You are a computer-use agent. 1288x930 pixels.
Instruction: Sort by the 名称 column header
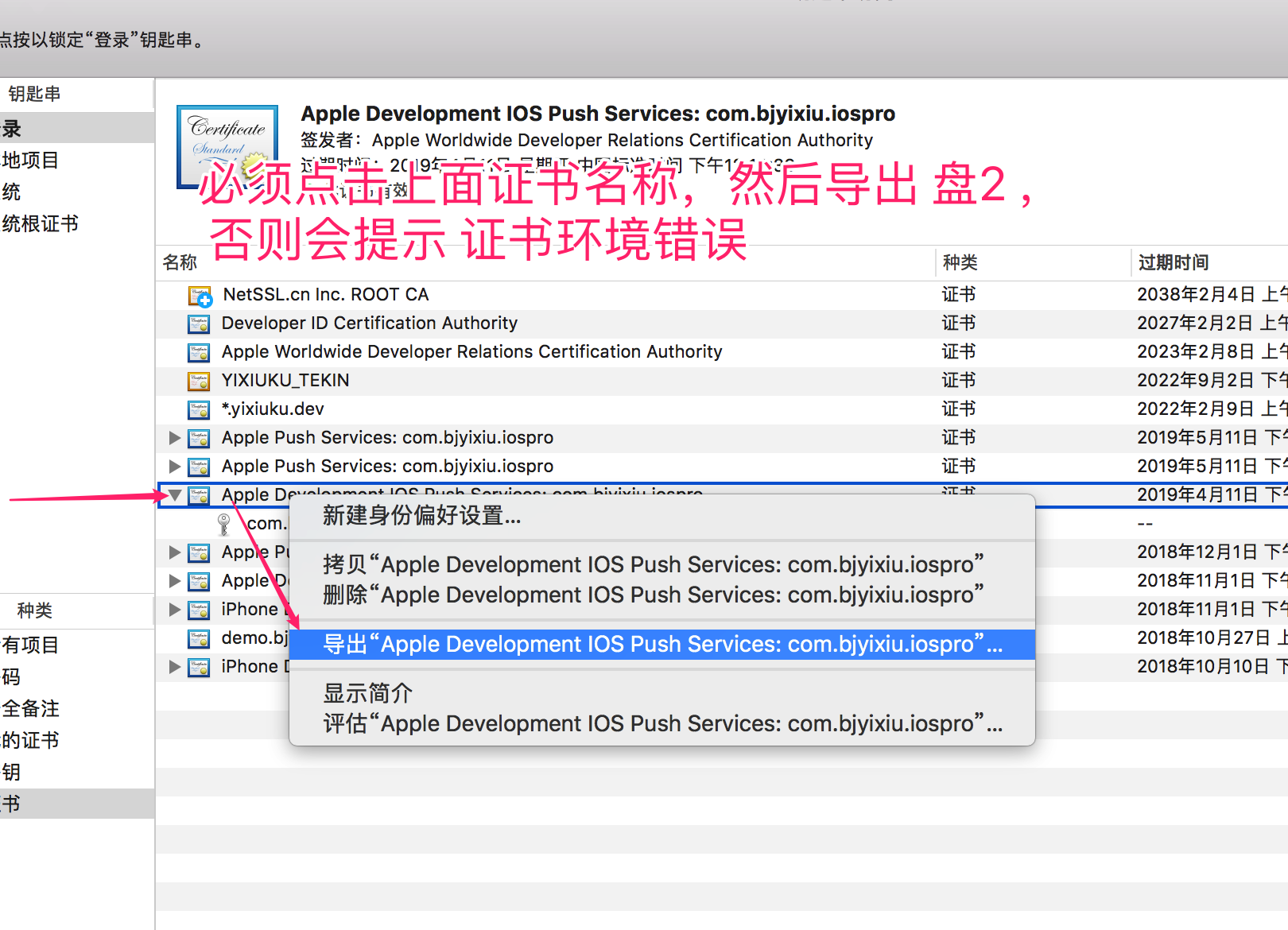(x=545, y=262)
